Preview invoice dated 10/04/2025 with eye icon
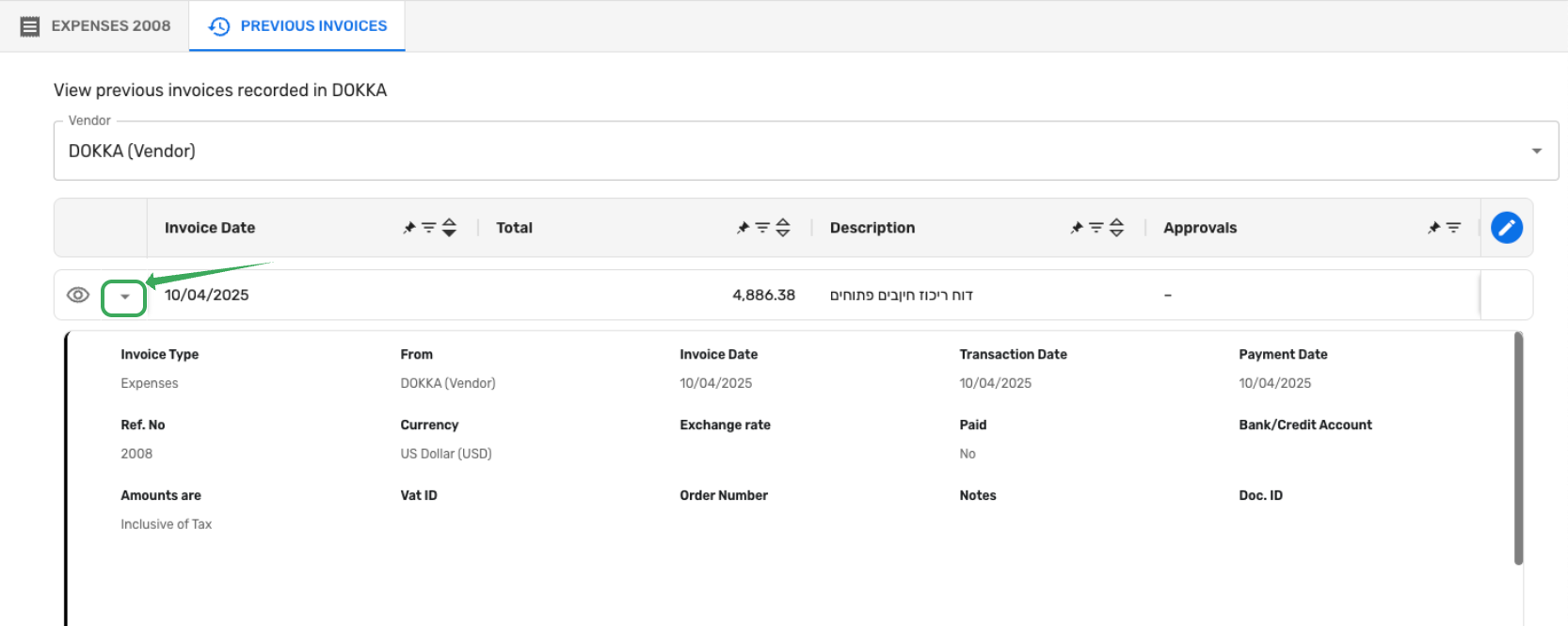Screen dimensions: 1568x626 tap(78, 295)
